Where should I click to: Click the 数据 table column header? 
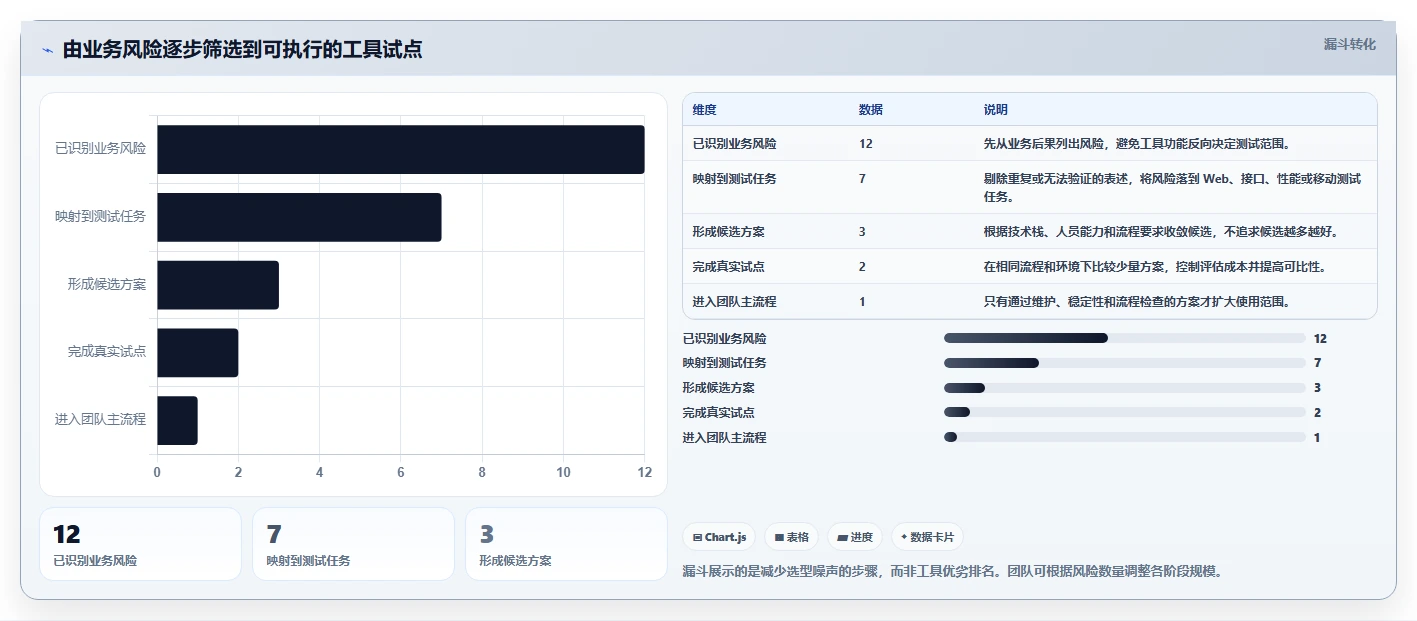coord(871,110)
